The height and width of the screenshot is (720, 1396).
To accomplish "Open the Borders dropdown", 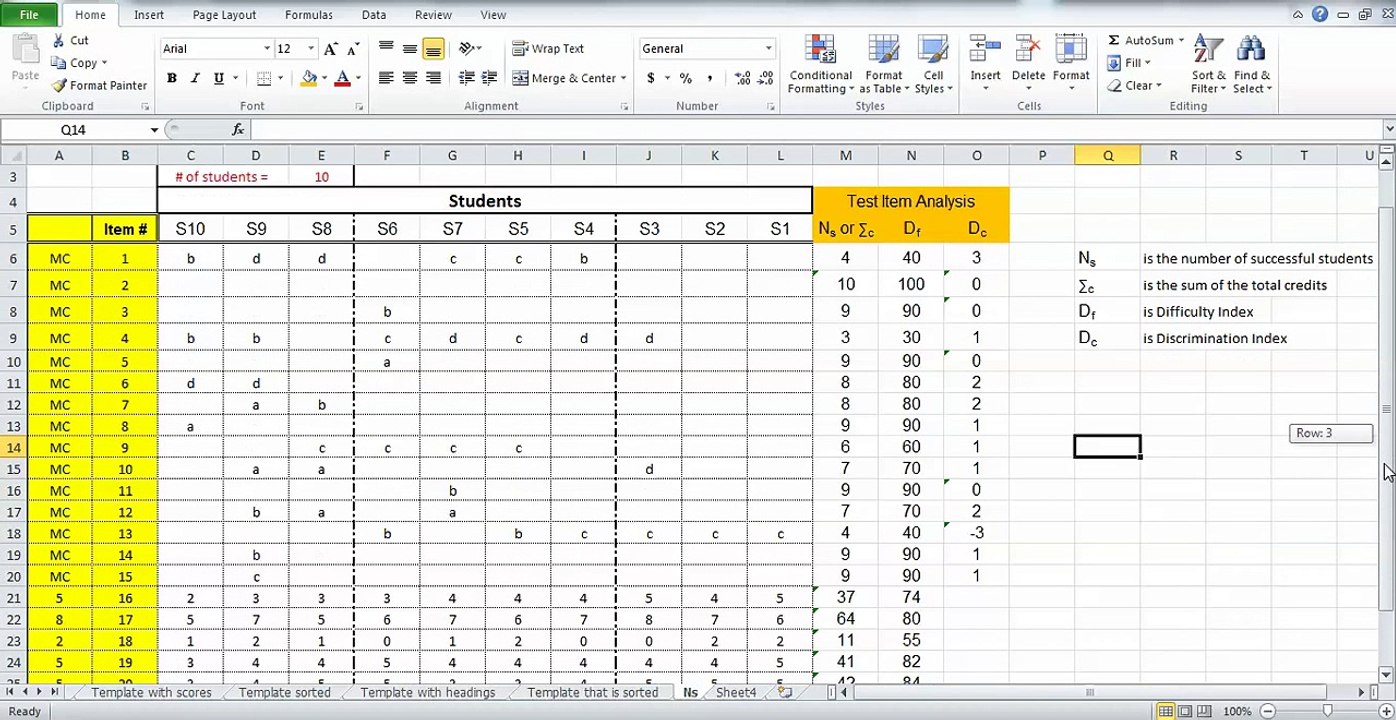I will pyautogui.click(x=280, y=78).
